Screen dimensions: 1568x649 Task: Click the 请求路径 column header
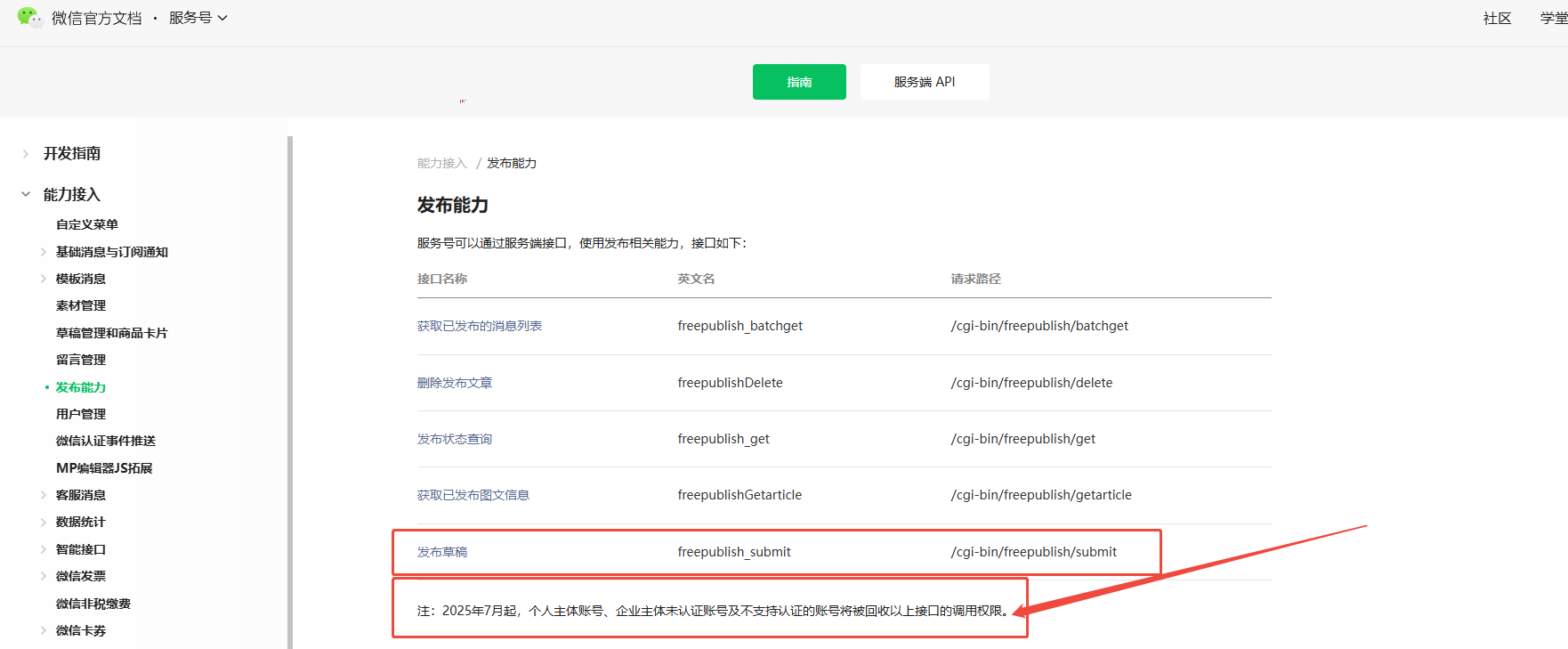click(975, 279)
